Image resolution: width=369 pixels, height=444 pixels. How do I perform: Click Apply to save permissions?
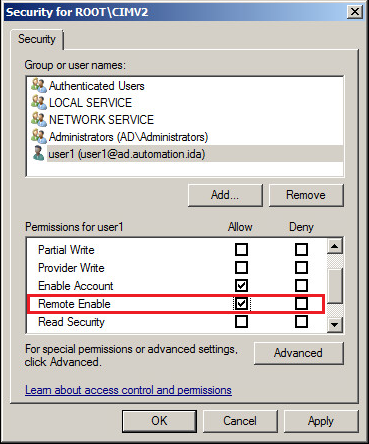(x=321, y=421)
